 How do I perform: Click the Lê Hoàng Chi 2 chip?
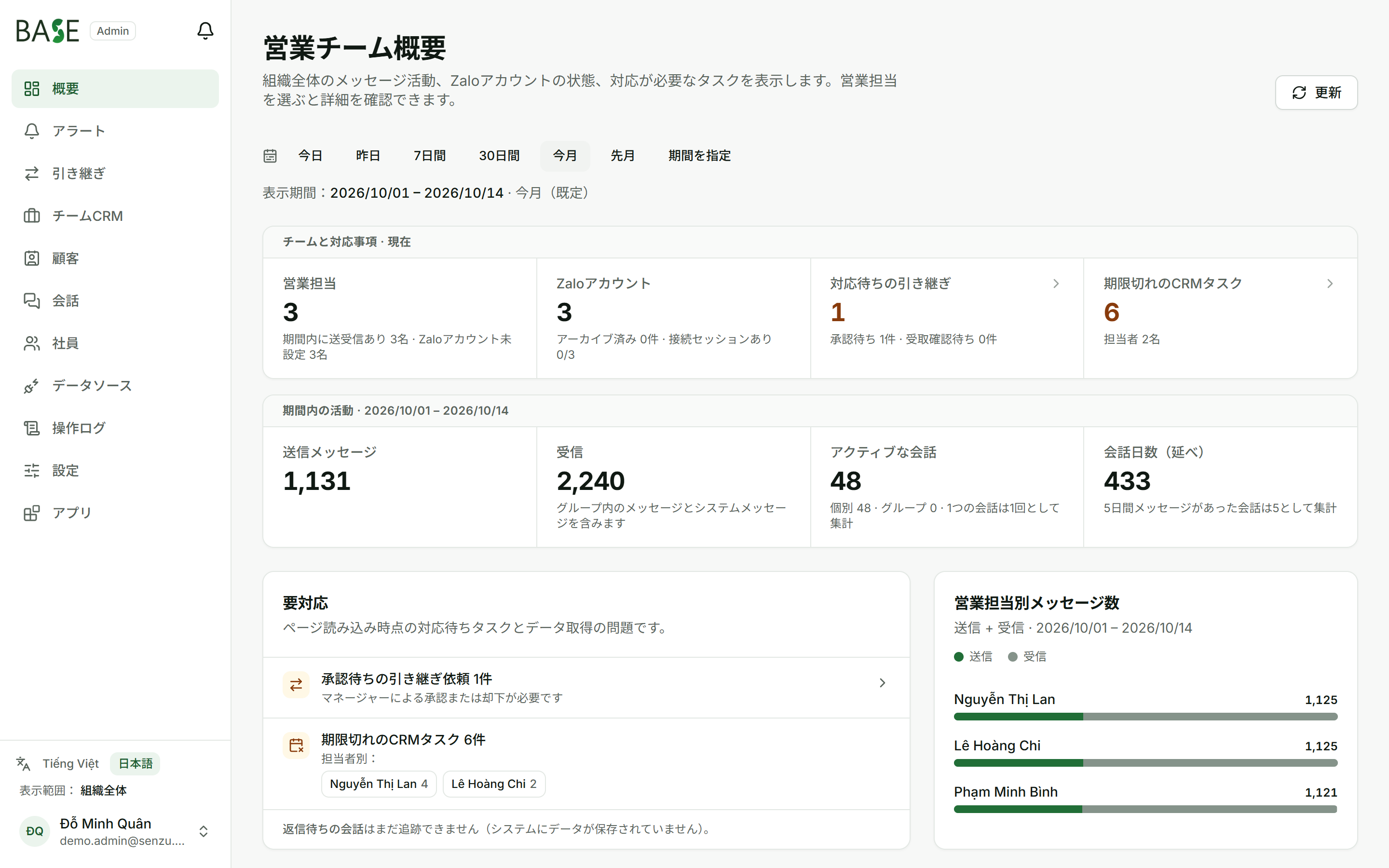click(x=493, y=784)
